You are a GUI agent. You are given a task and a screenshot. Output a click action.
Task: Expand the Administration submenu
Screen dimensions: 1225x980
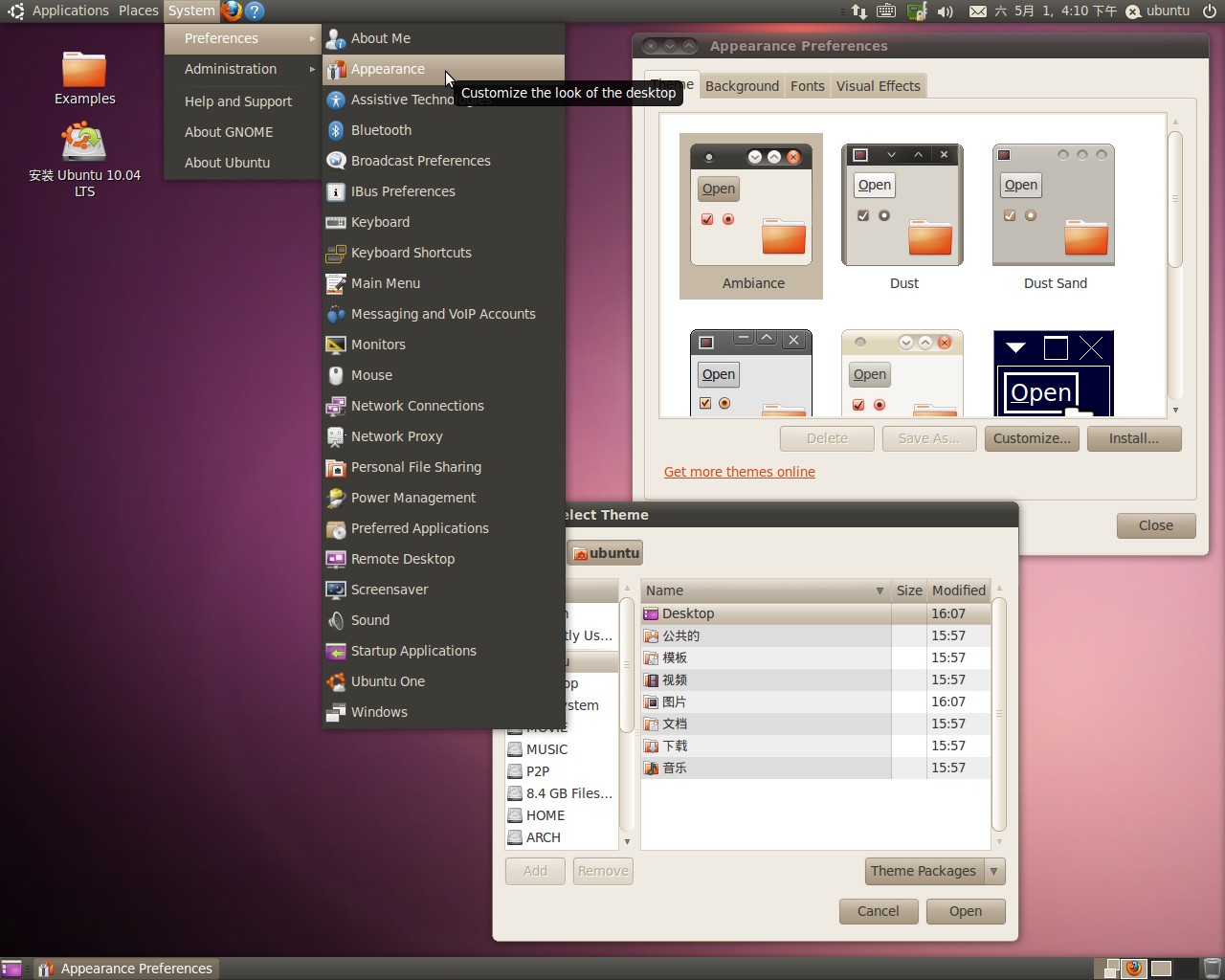click(x=242, y=69)
